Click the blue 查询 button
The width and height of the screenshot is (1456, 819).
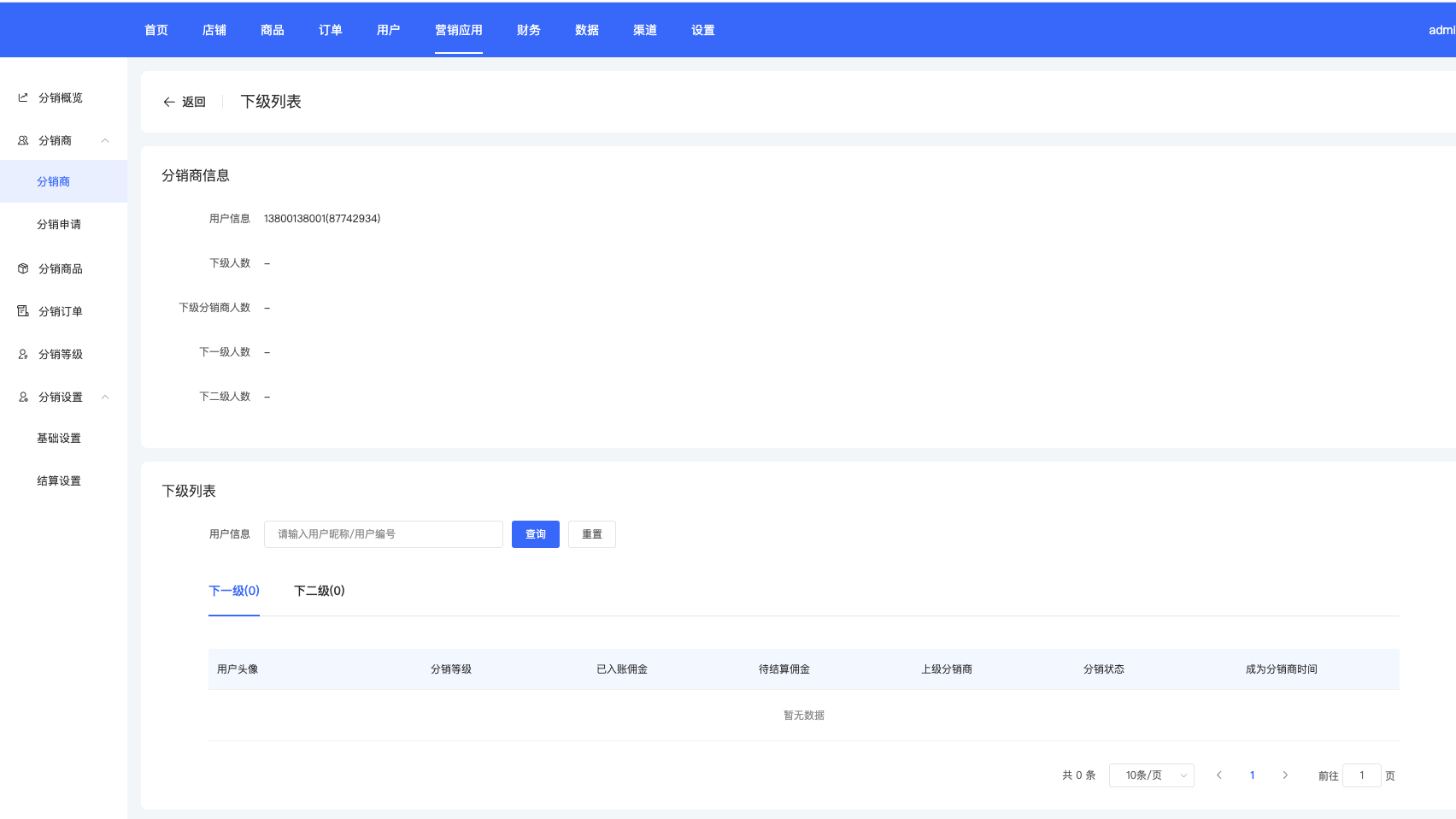pyautogui.click(x=535, y=534)
